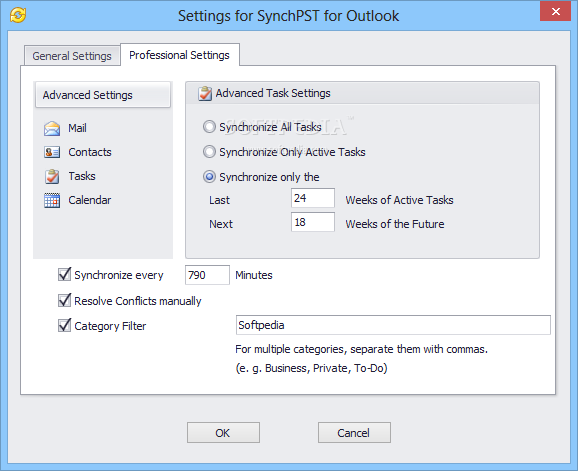The width and height of the screenshot is (578, 471).
Task: Click the Category Filter field containing Softpedia
Action: [393, 325]
